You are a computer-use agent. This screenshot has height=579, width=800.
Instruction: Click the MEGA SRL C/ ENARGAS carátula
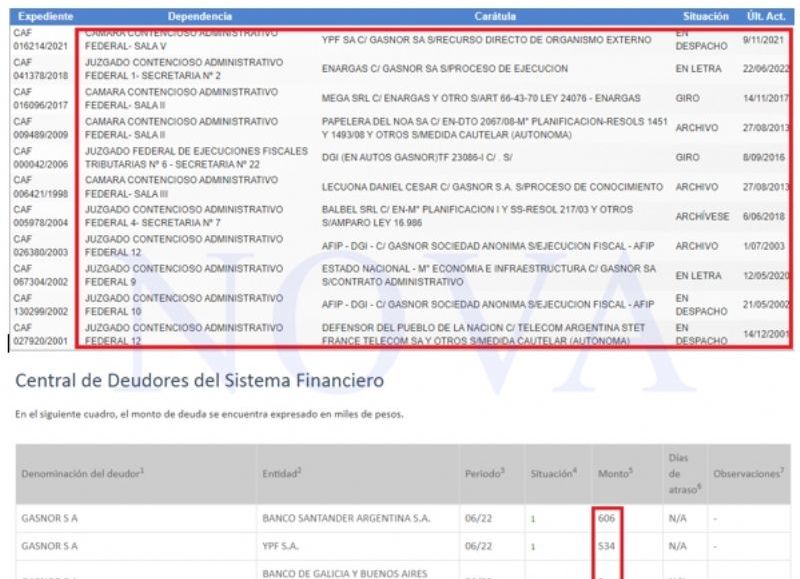[x=481, y=98]
